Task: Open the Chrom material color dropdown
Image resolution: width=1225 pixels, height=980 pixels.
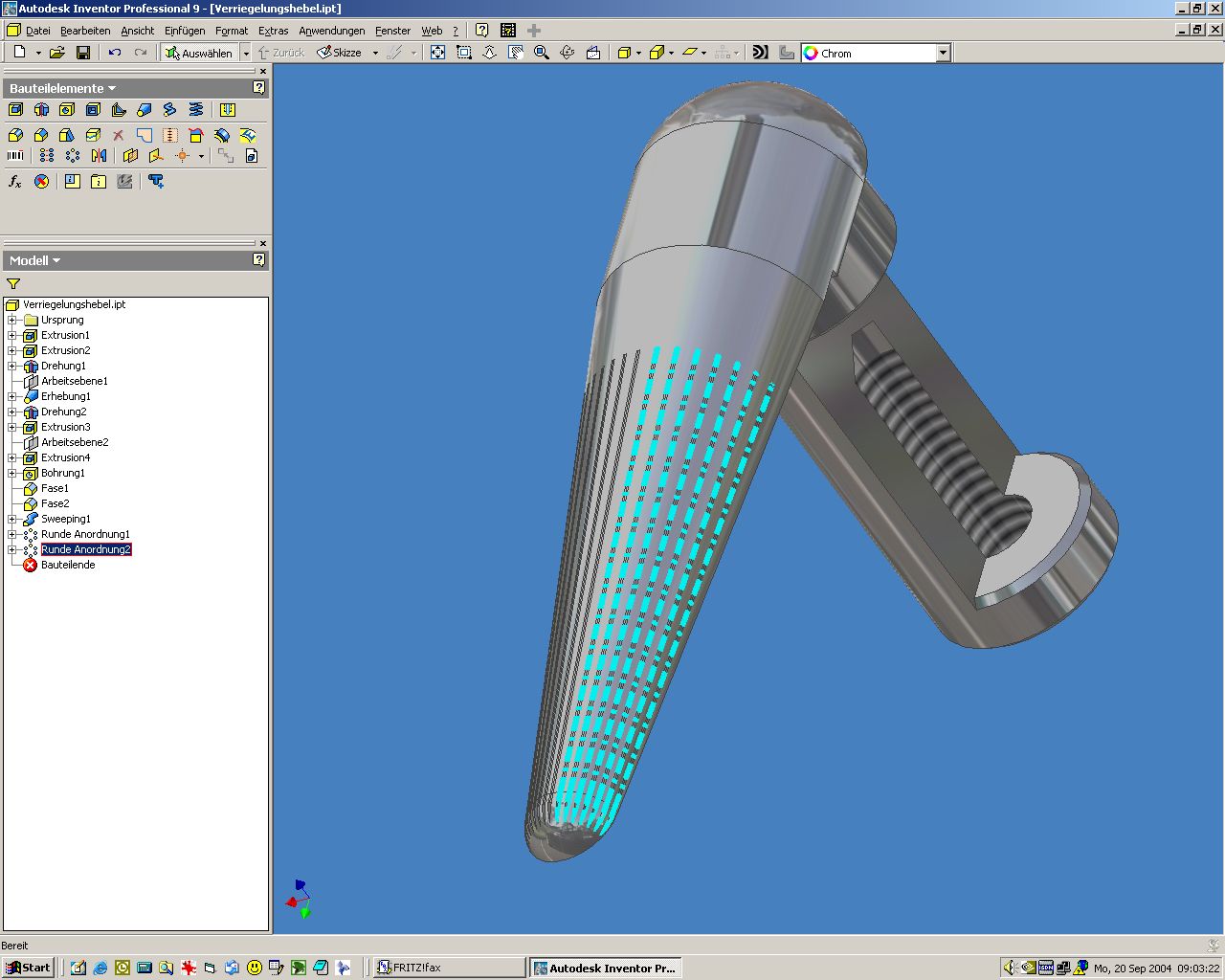Action: click(x=943, y=54)
